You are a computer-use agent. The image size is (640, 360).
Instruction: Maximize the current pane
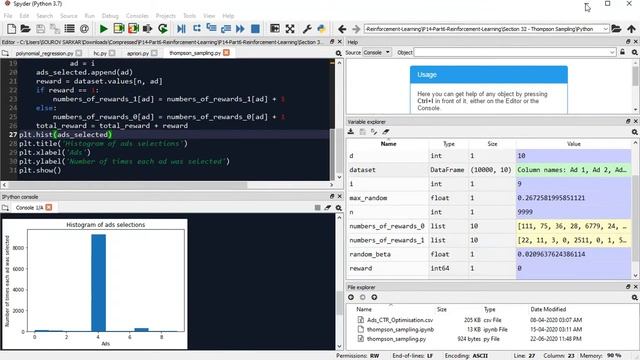(x=275, y=29)
